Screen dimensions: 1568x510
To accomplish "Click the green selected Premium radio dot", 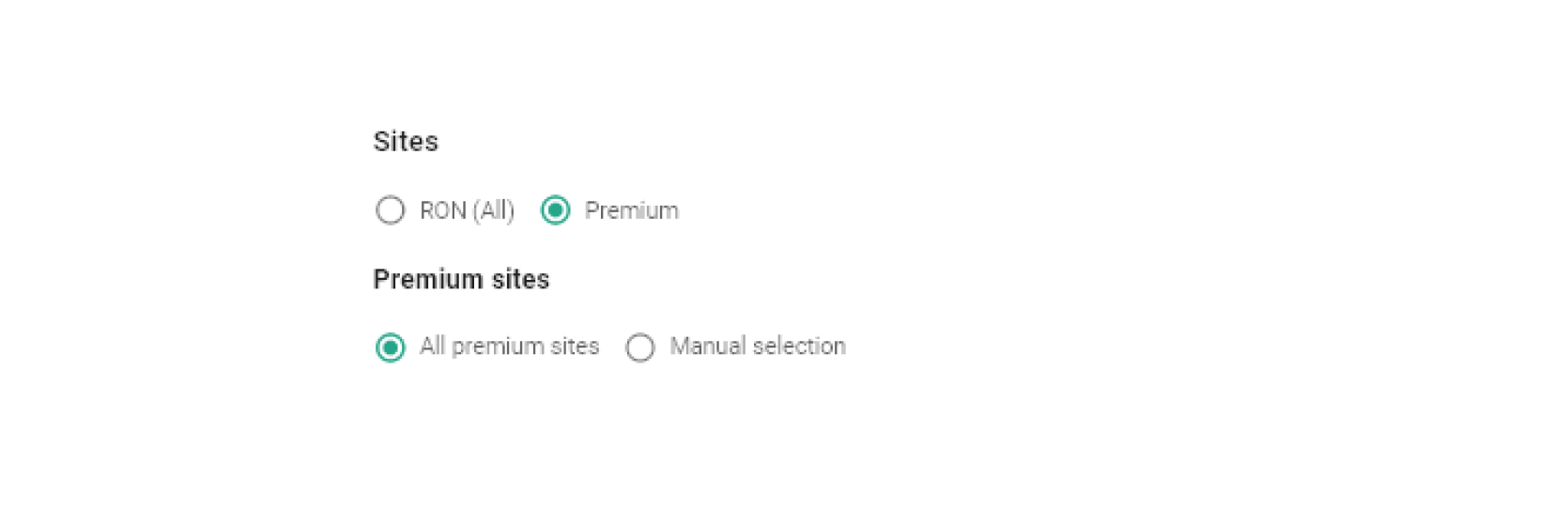I will [x=556, y=210].
